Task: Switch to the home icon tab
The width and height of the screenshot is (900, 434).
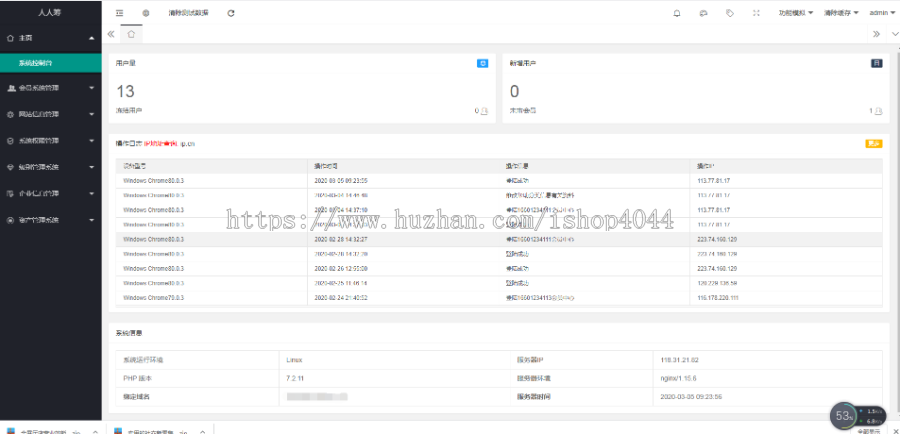Action: (x=131, y=34)
